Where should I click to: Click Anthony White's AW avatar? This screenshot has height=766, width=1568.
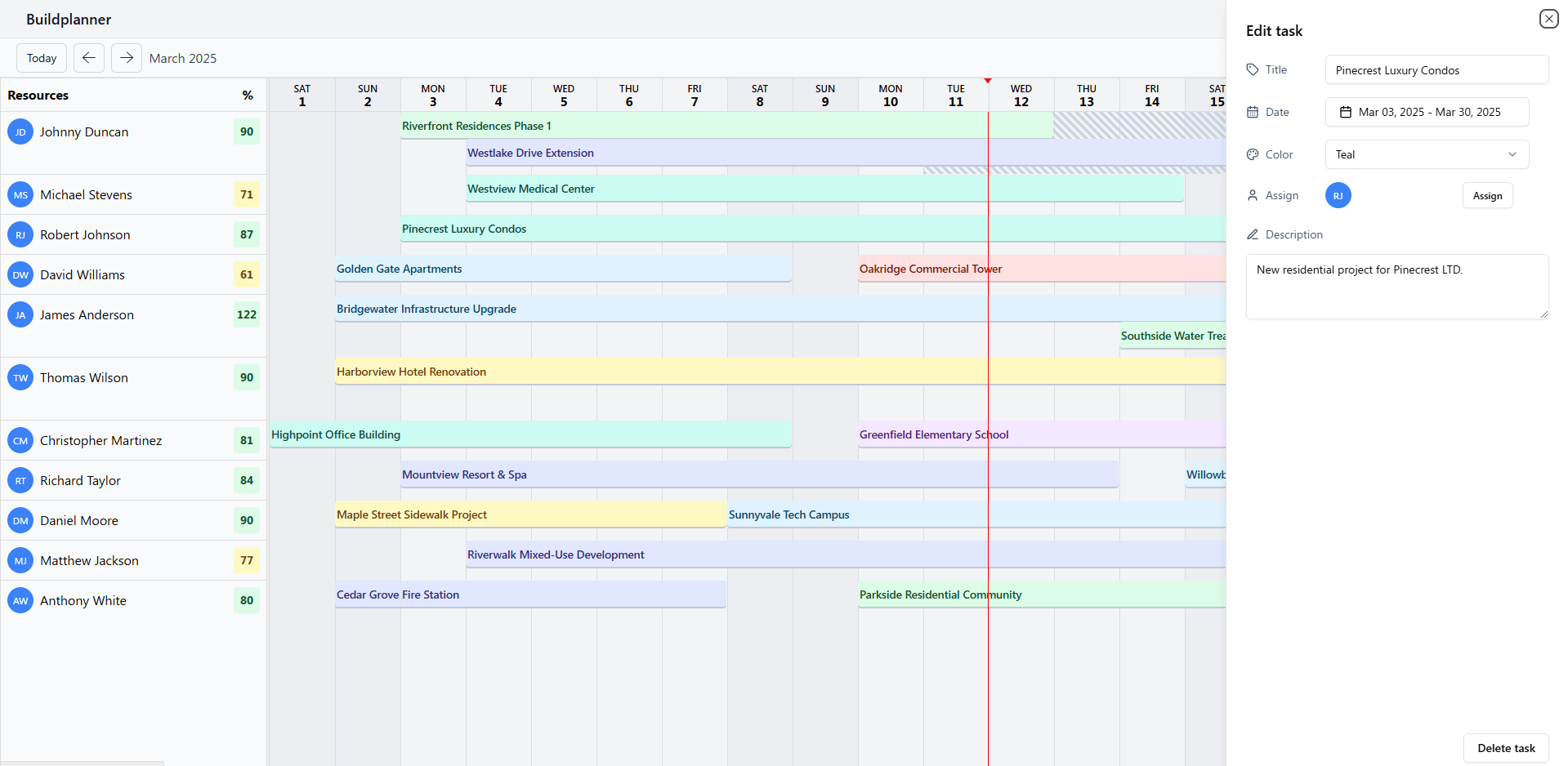[x=20, y=601]
